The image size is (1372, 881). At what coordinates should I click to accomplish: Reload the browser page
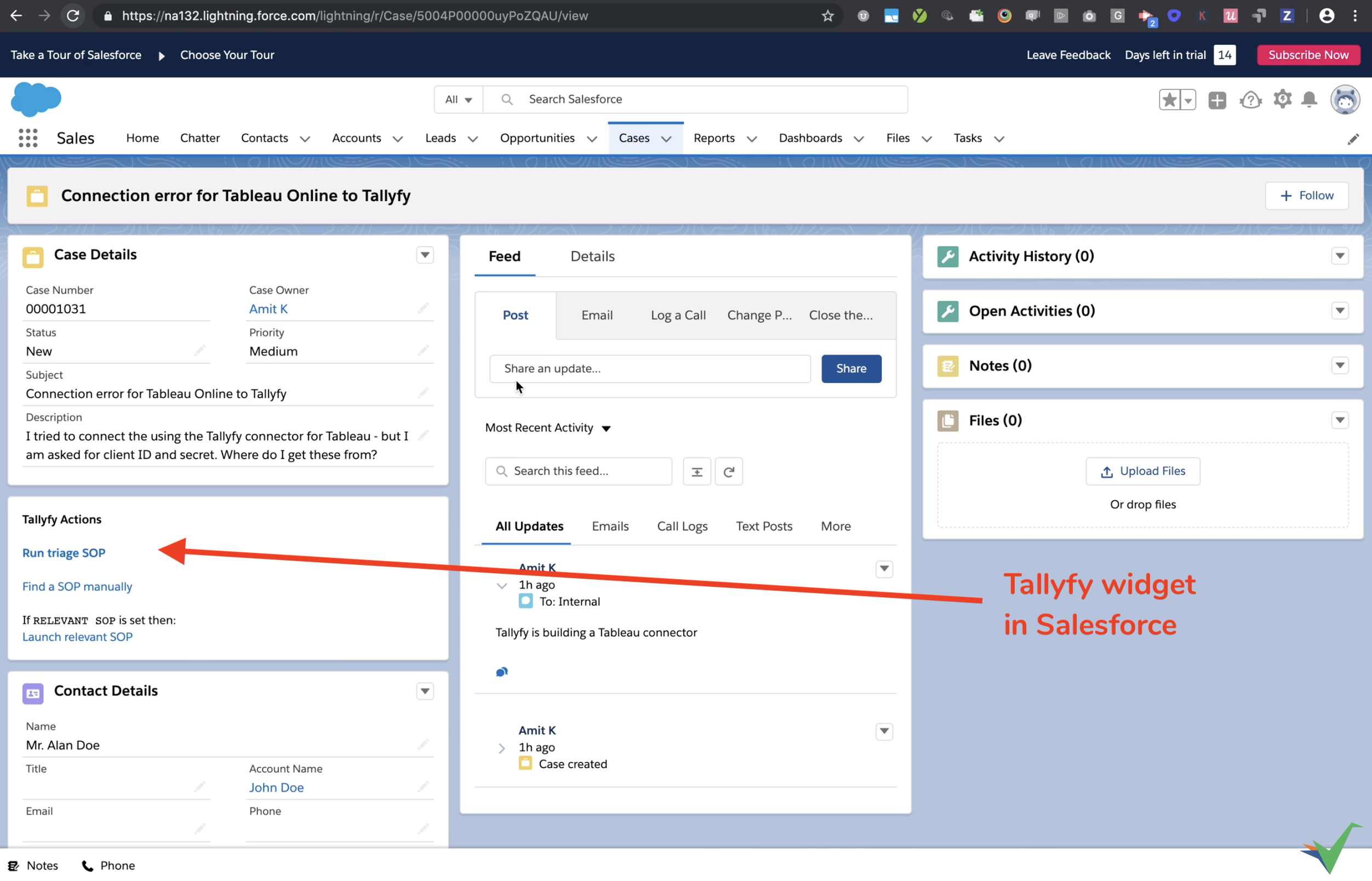73,15
